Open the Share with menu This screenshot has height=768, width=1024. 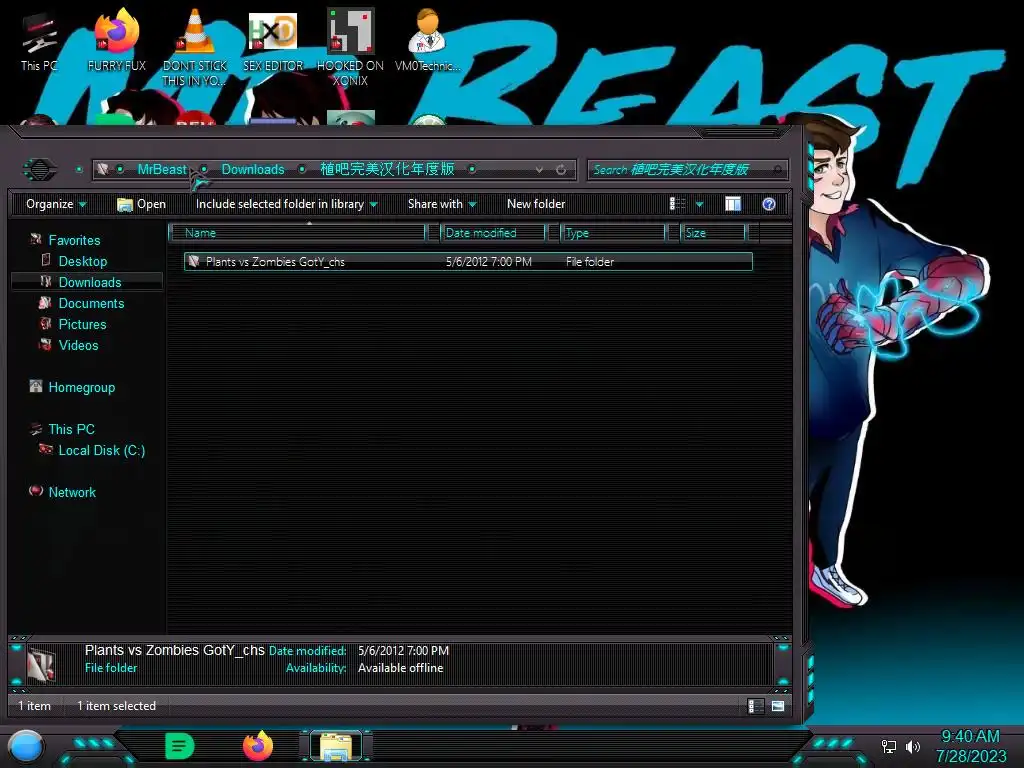coord(442,204)
